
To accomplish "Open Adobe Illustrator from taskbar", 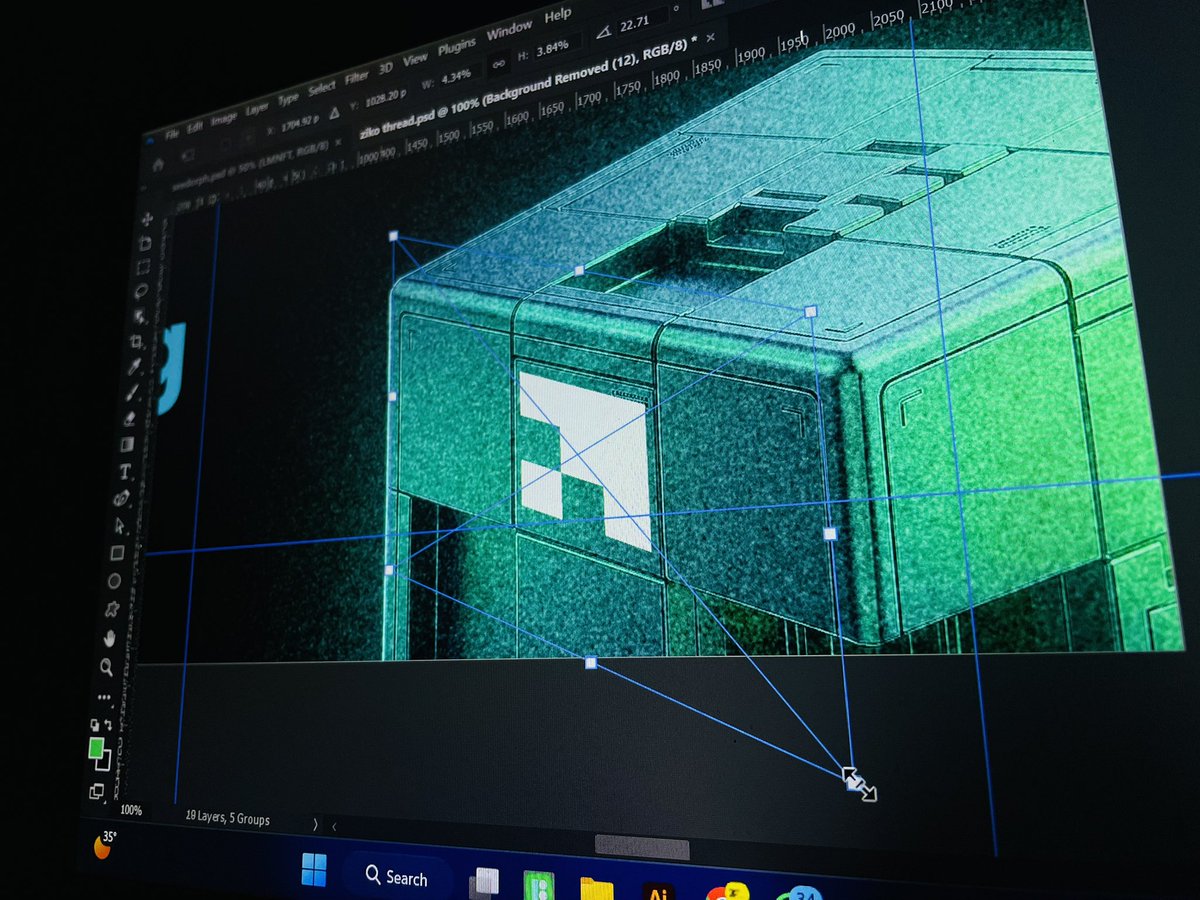I will tap(658, 890).
